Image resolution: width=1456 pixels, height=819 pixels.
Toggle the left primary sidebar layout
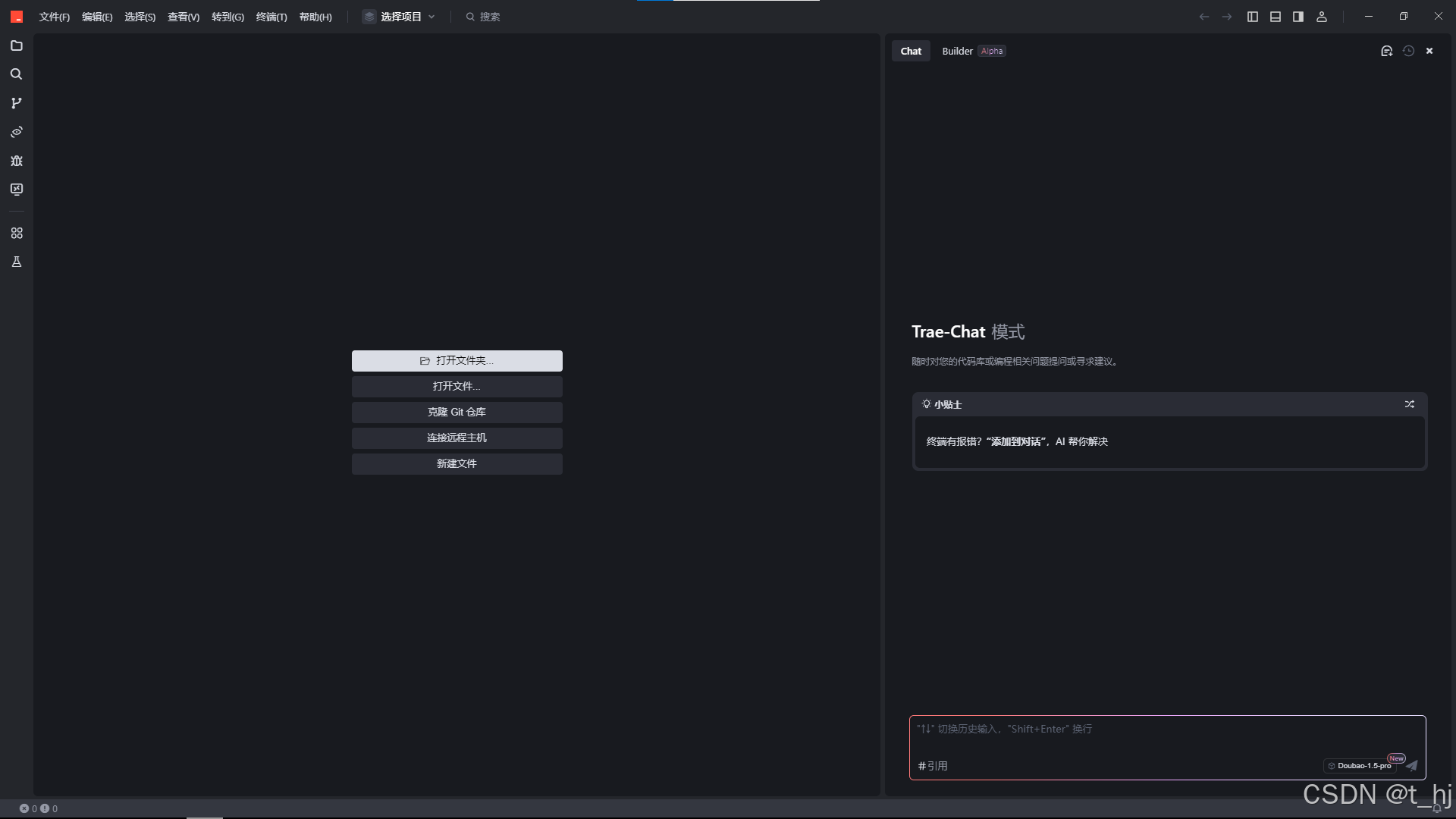[1253, 17]
